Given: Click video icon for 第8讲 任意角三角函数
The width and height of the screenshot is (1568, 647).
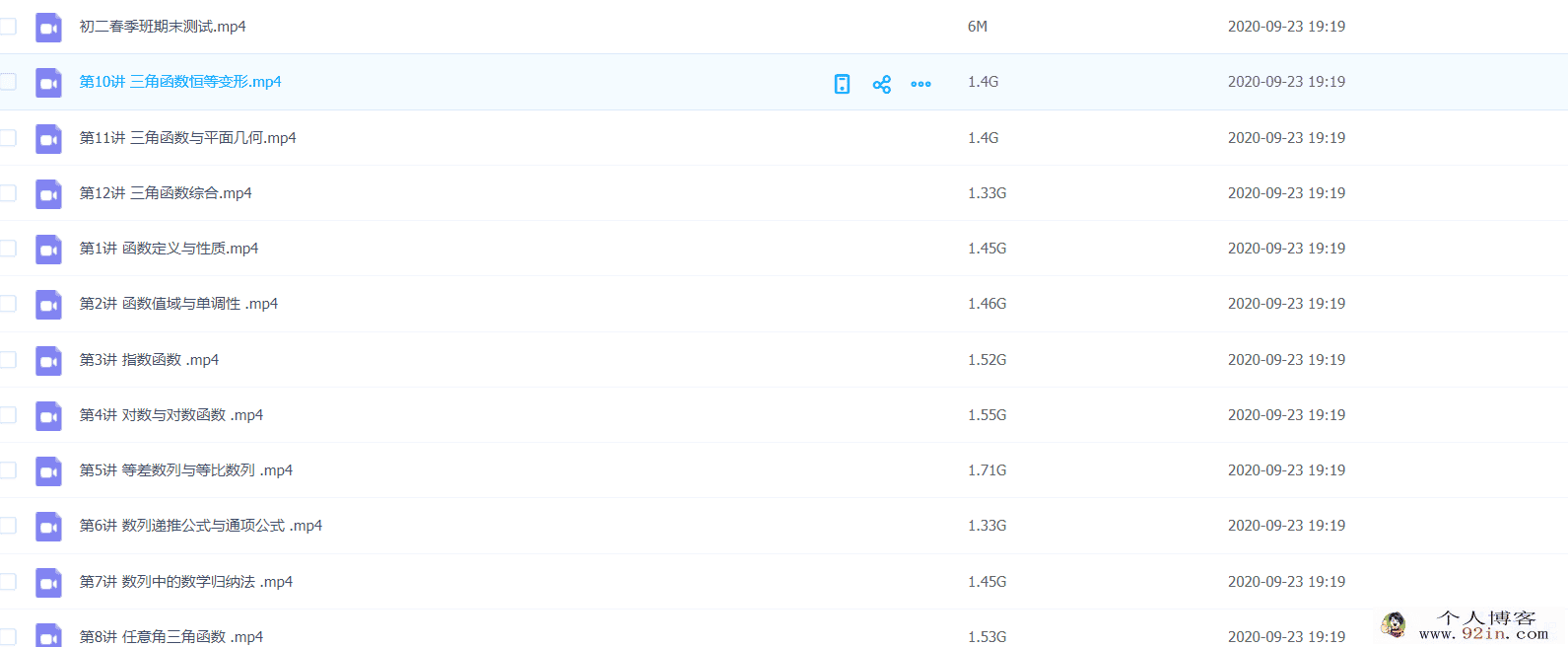Looking at the screenshot, I should click(x=48, y=635).
